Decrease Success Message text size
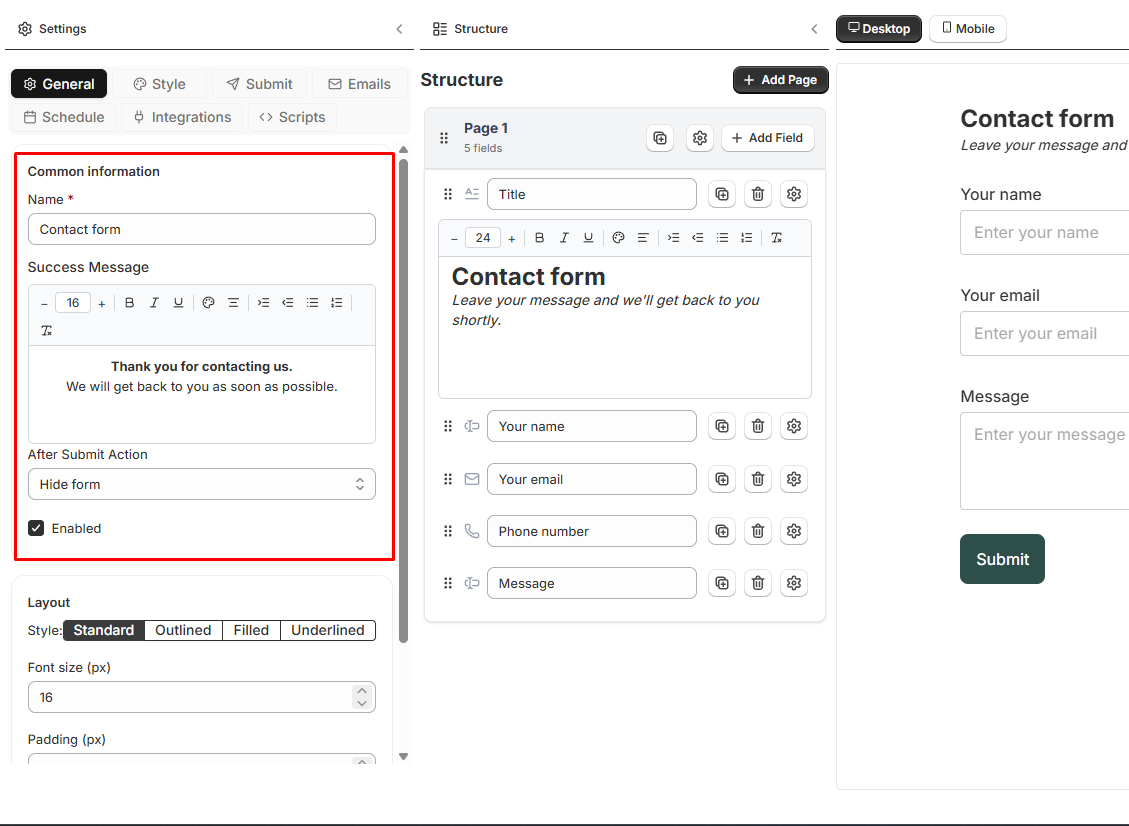 coord(45,304)
